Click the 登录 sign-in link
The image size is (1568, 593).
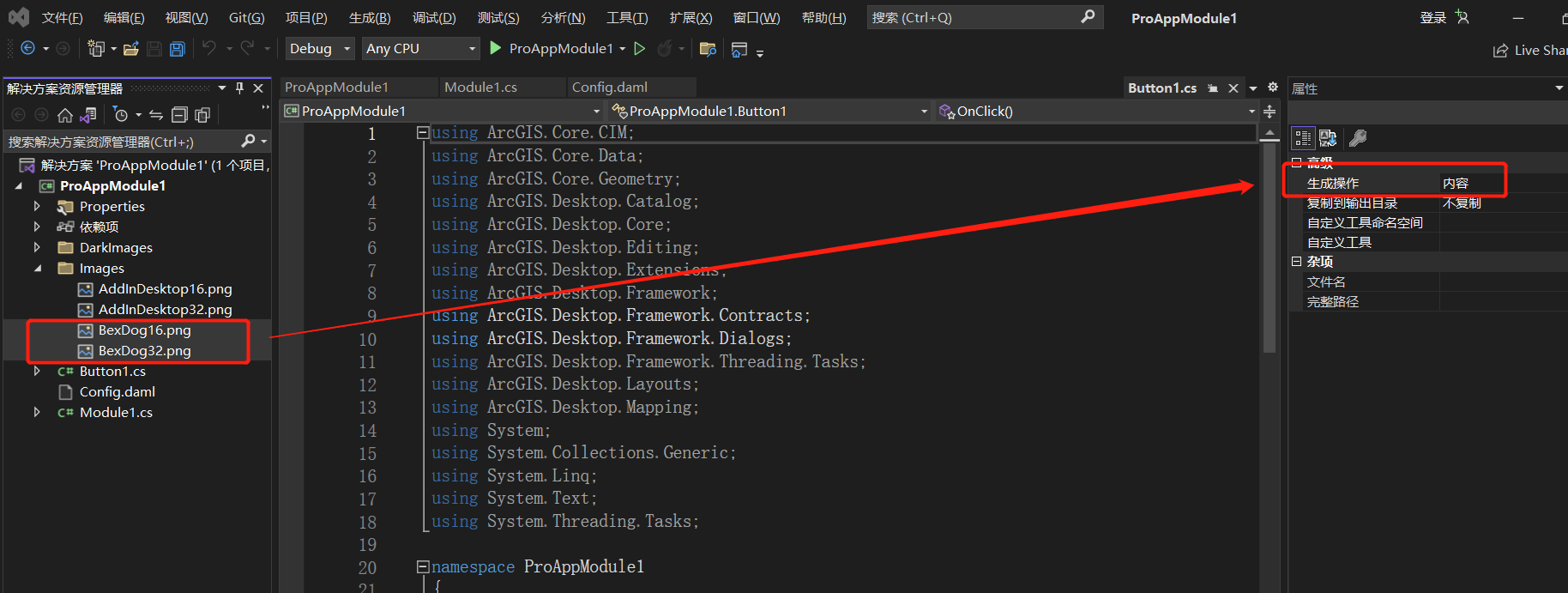[1432, 18]
